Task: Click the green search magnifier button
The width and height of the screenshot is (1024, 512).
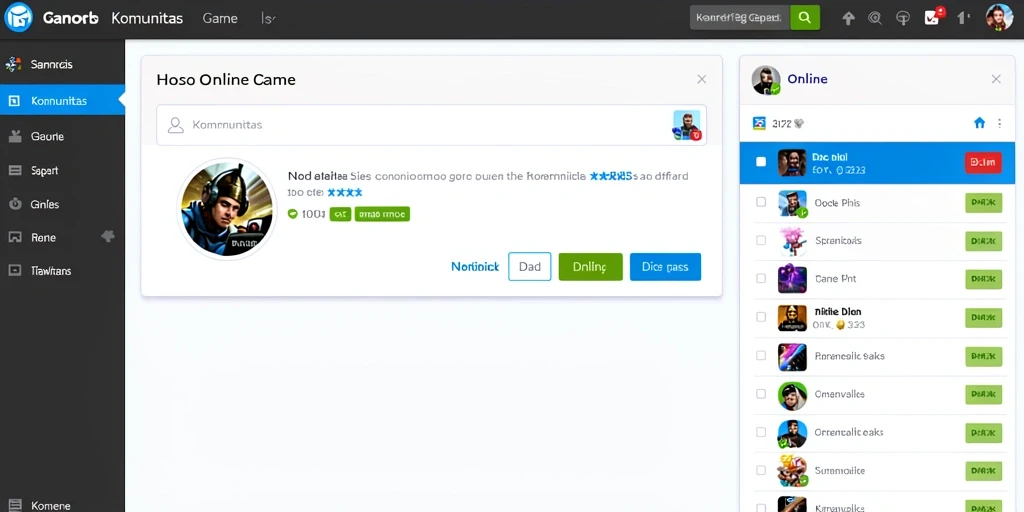Action: (x=805, y=18)
